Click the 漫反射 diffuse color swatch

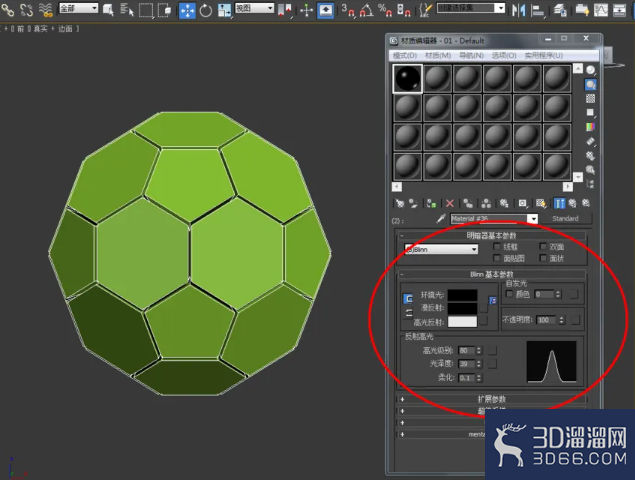[x=462, y=308]
